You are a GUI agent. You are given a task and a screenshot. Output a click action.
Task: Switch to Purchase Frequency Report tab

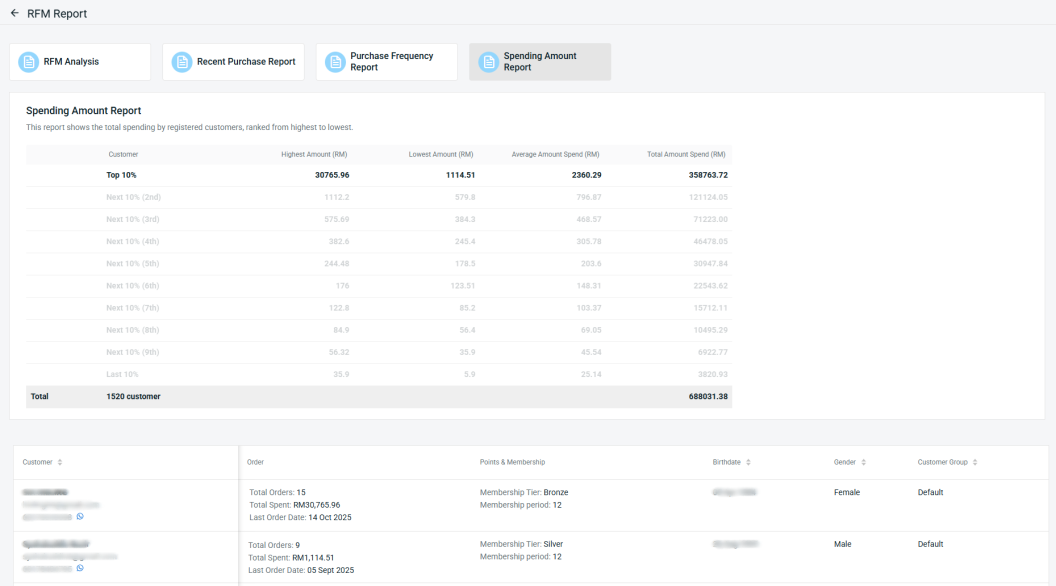391,62
